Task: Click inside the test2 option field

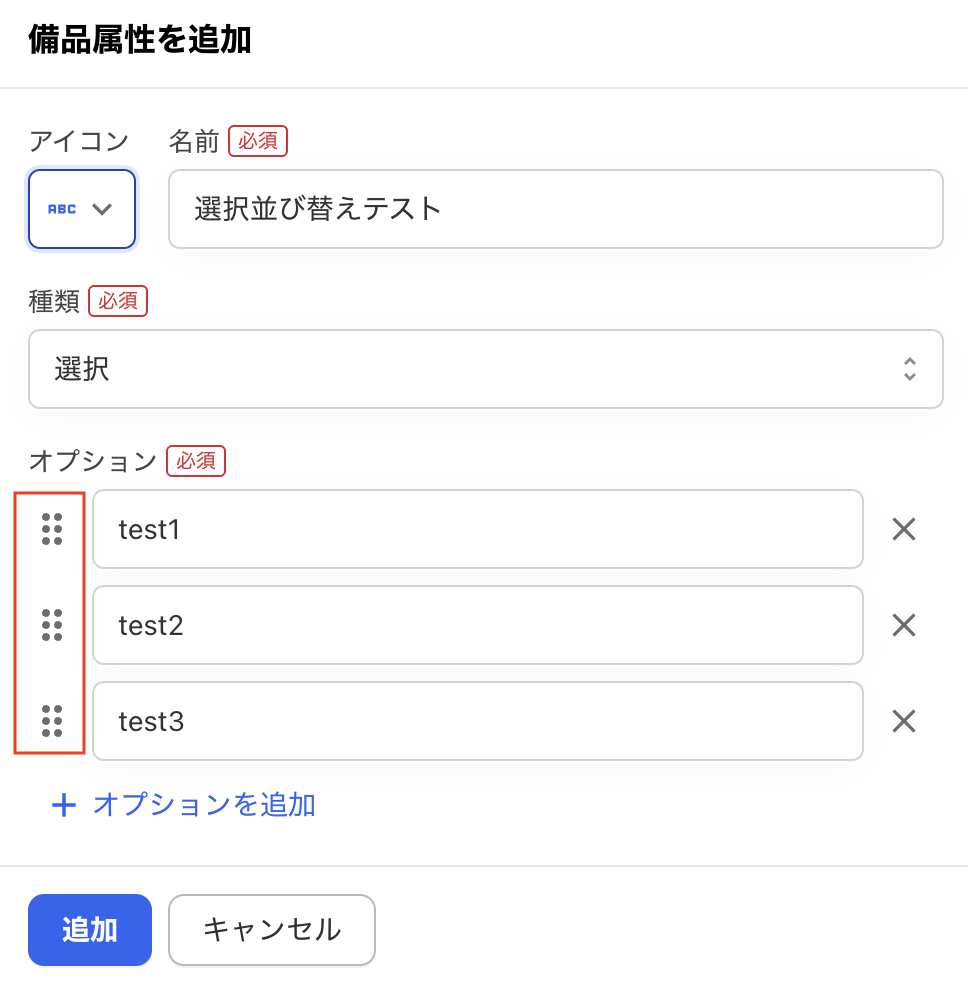Action: pos(478,625)
